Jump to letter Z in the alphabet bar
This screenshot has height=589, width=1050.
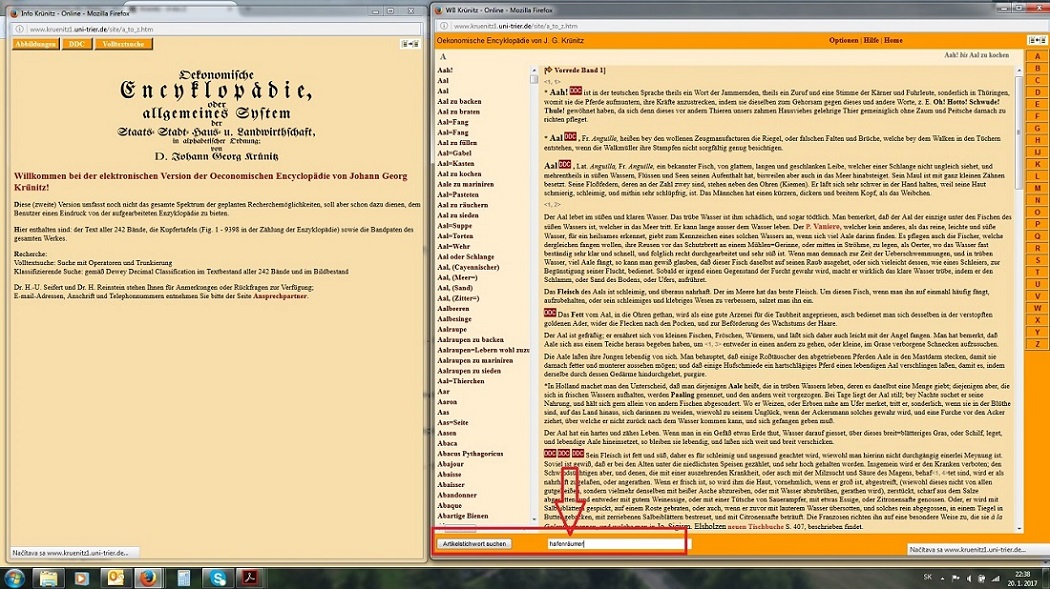click(1037, 344)
